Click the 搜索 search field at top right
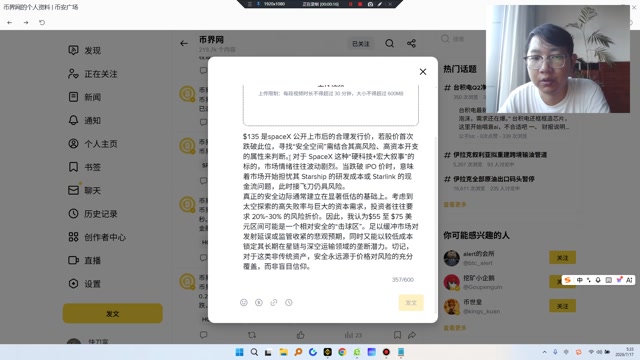This screenshot has height=360, width=640. (458, 39)
